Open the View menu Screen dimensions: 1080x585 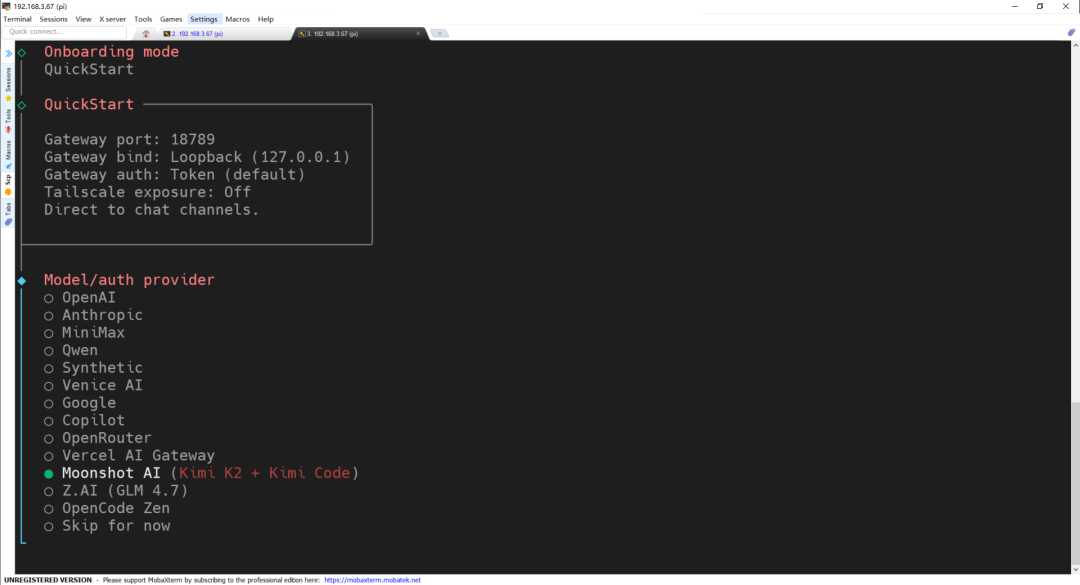(x=83, y=19)
